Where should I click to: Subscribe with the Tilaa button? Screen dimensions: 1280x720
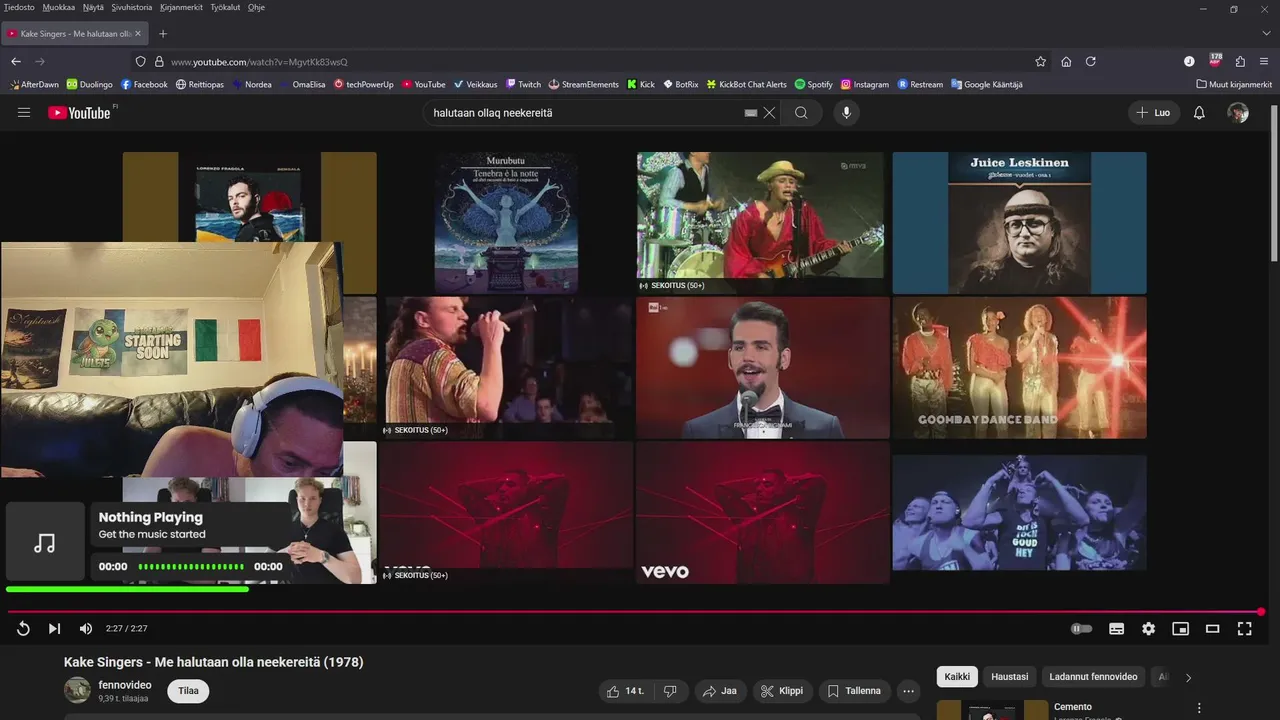pyautogui.click(x=188, y=691)
